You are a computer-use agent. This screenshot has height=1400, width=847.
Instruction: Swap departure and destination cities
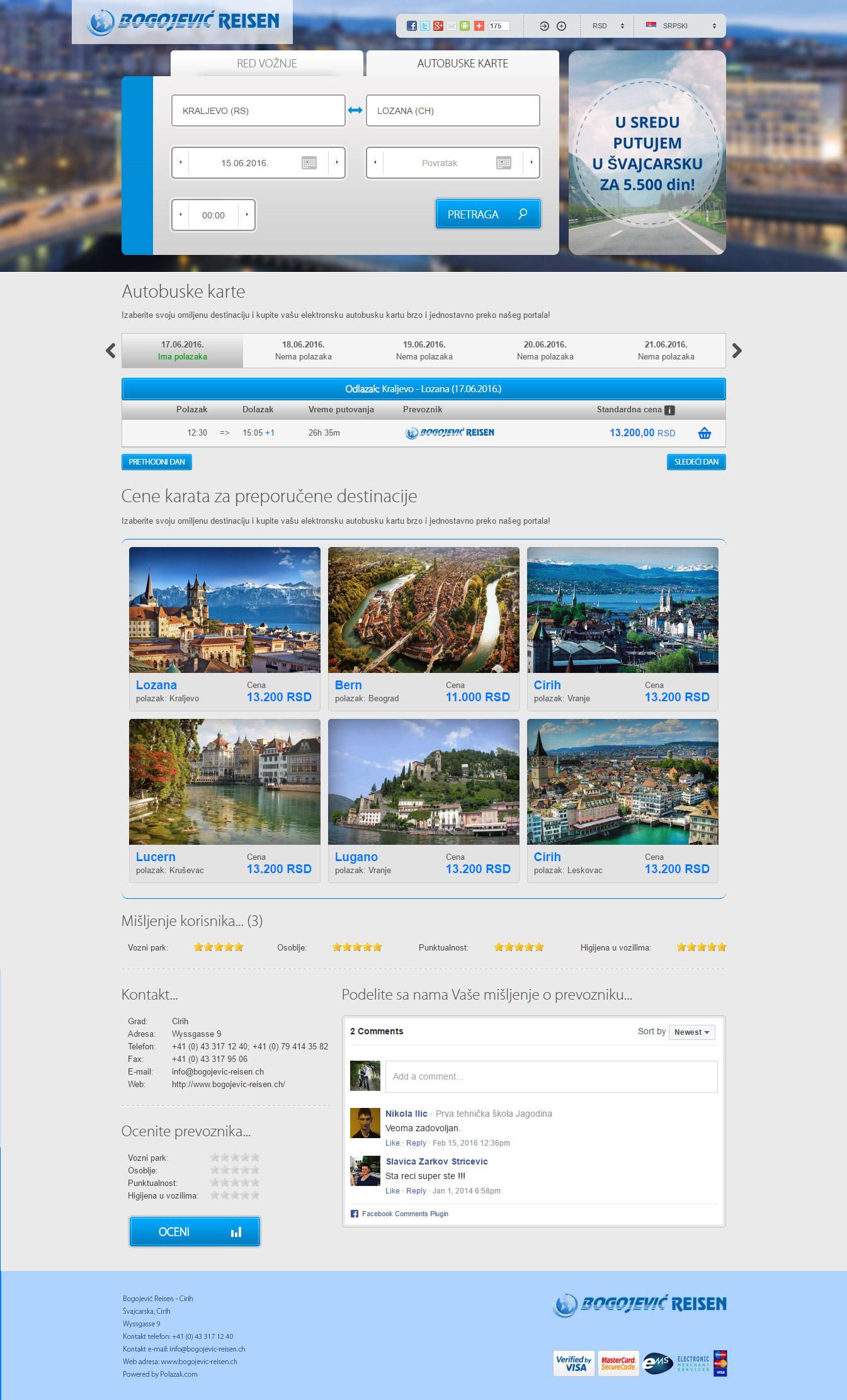click(x=355, y=110)
